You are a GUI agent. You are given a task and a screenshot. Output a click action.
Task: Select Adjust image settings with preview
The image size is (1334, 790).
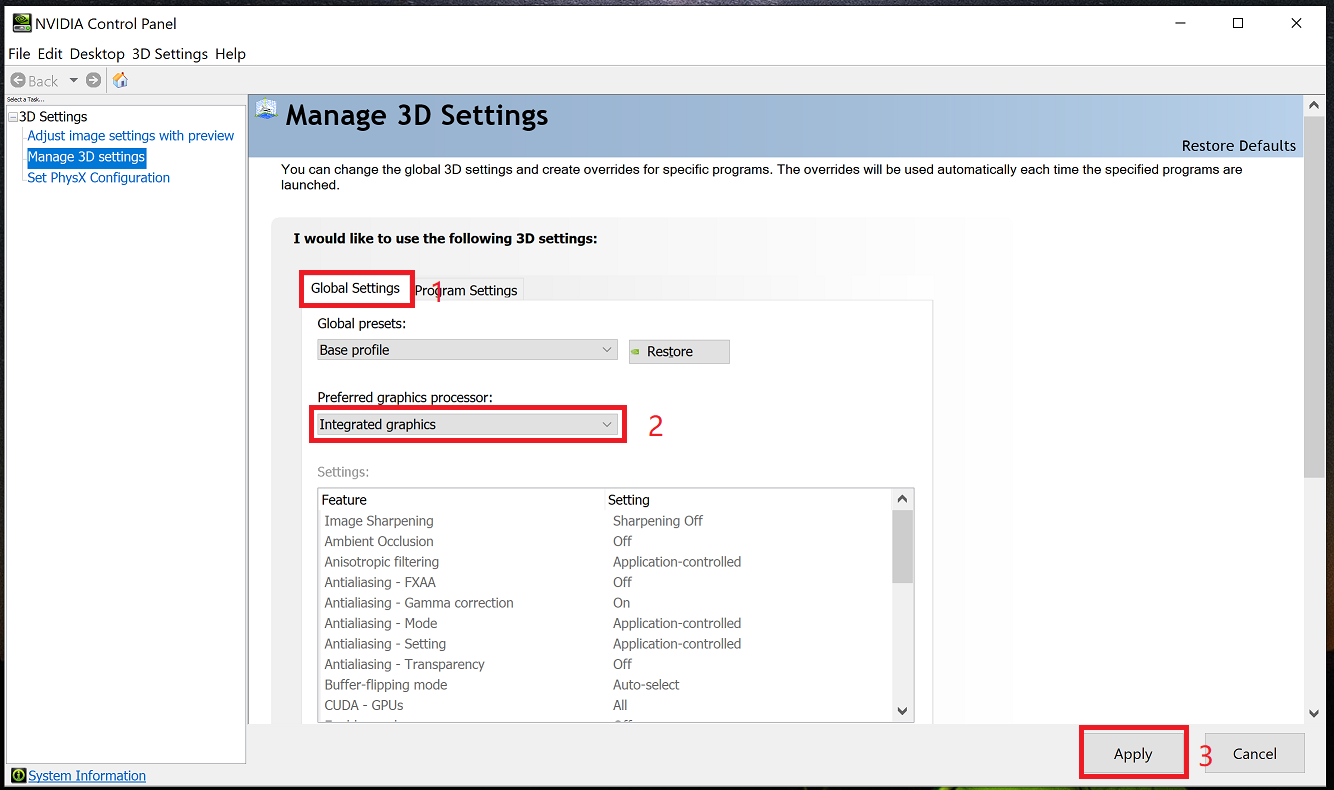tap(130, 136)
